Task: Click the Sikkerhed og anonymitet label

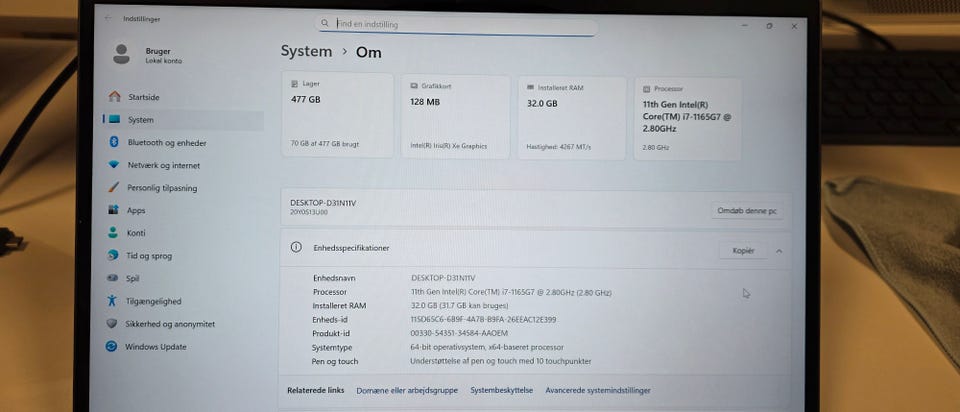Action: (170, 324)
